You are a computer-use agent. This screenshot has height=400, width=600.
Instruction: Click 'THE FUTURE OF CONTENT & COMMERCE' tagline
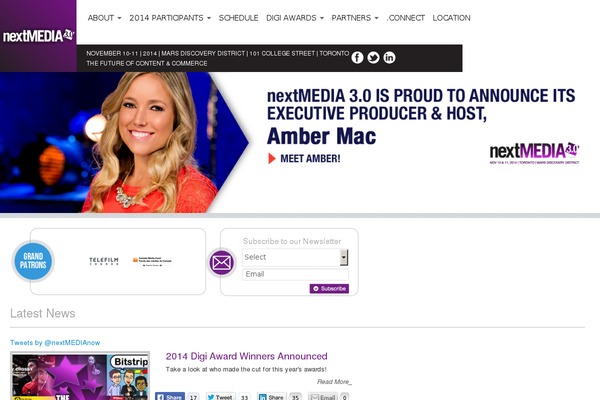click(147, 64)
